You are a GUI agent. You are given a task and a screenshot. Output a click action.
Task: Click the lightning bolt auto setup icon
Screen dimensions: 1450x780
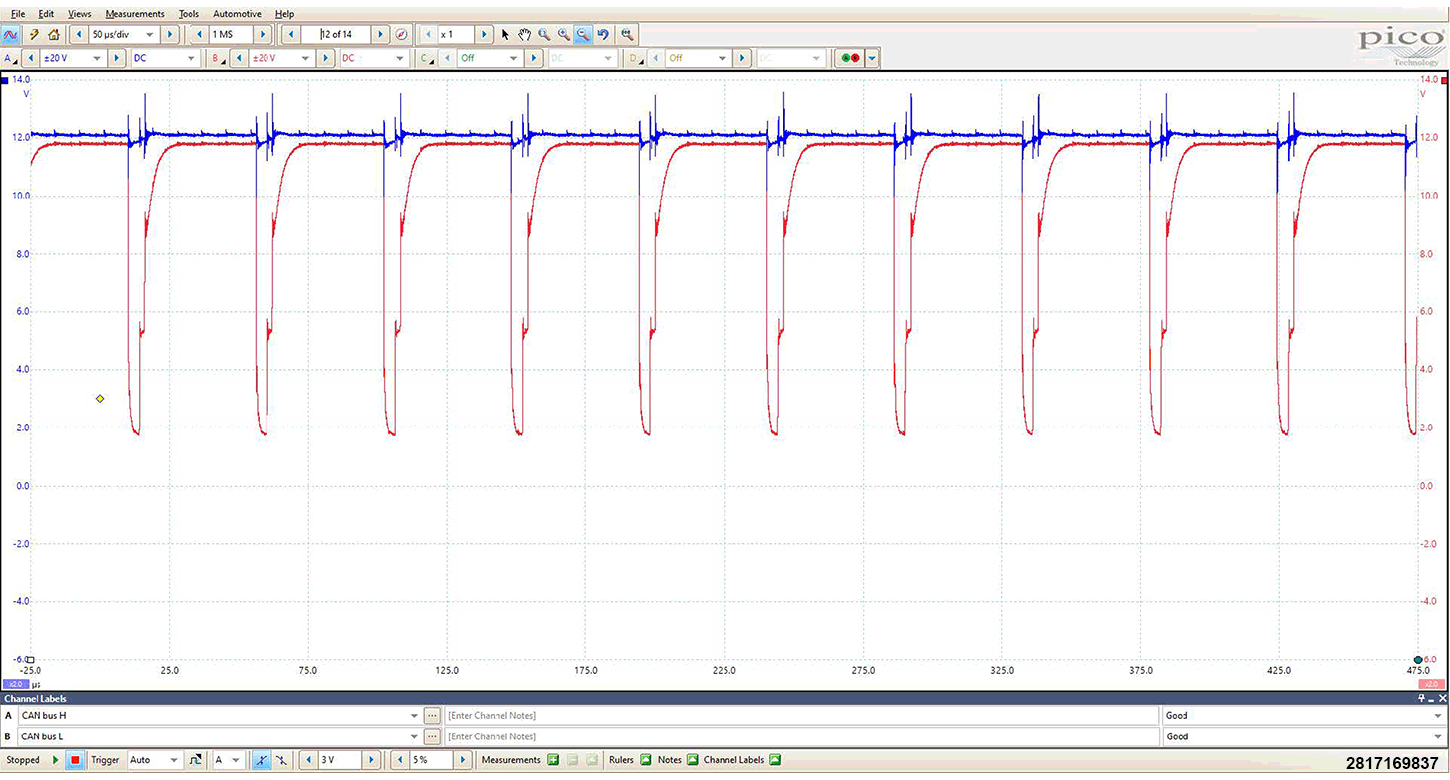34,34
